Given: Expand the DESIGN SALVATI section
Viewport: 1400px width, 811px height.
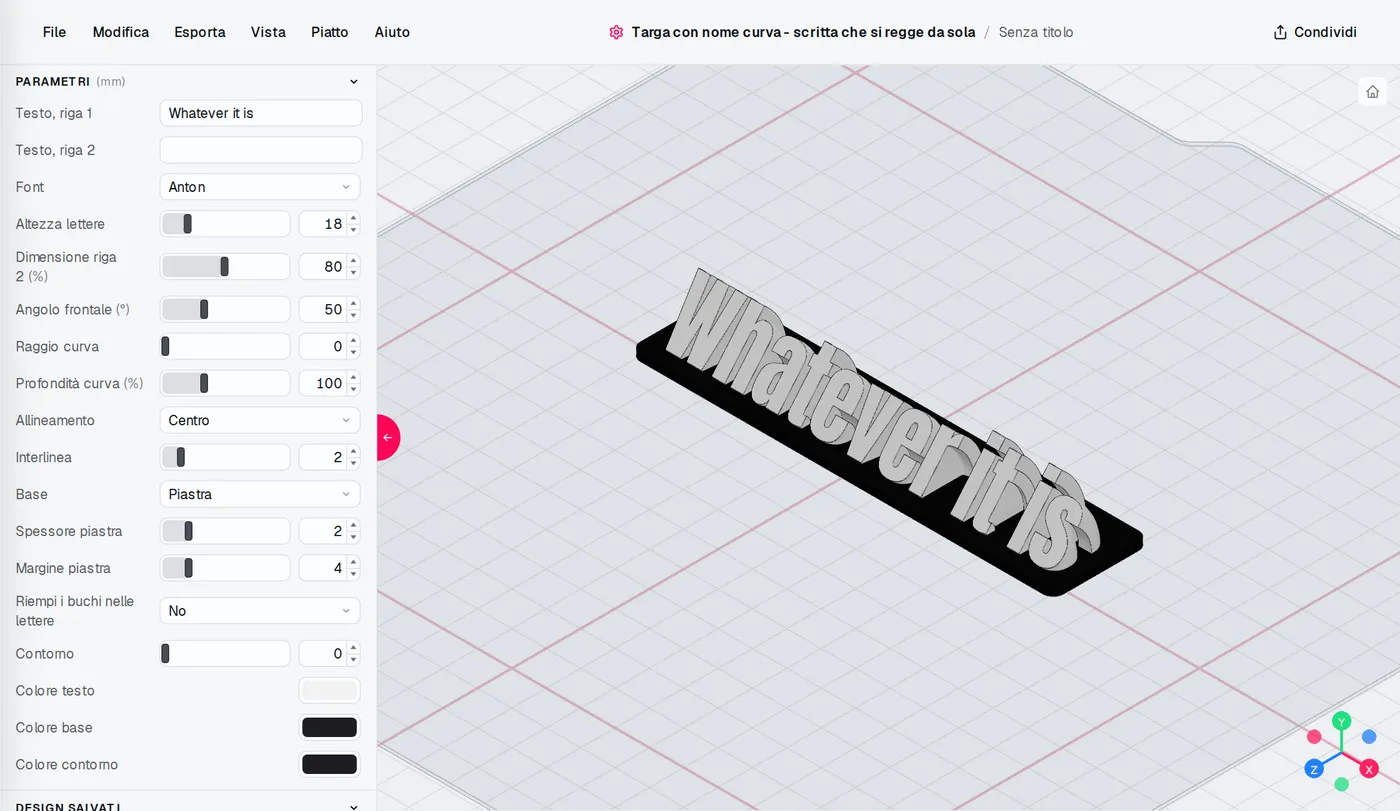Looking at the screenshot, I should click(x=353, y=807).
